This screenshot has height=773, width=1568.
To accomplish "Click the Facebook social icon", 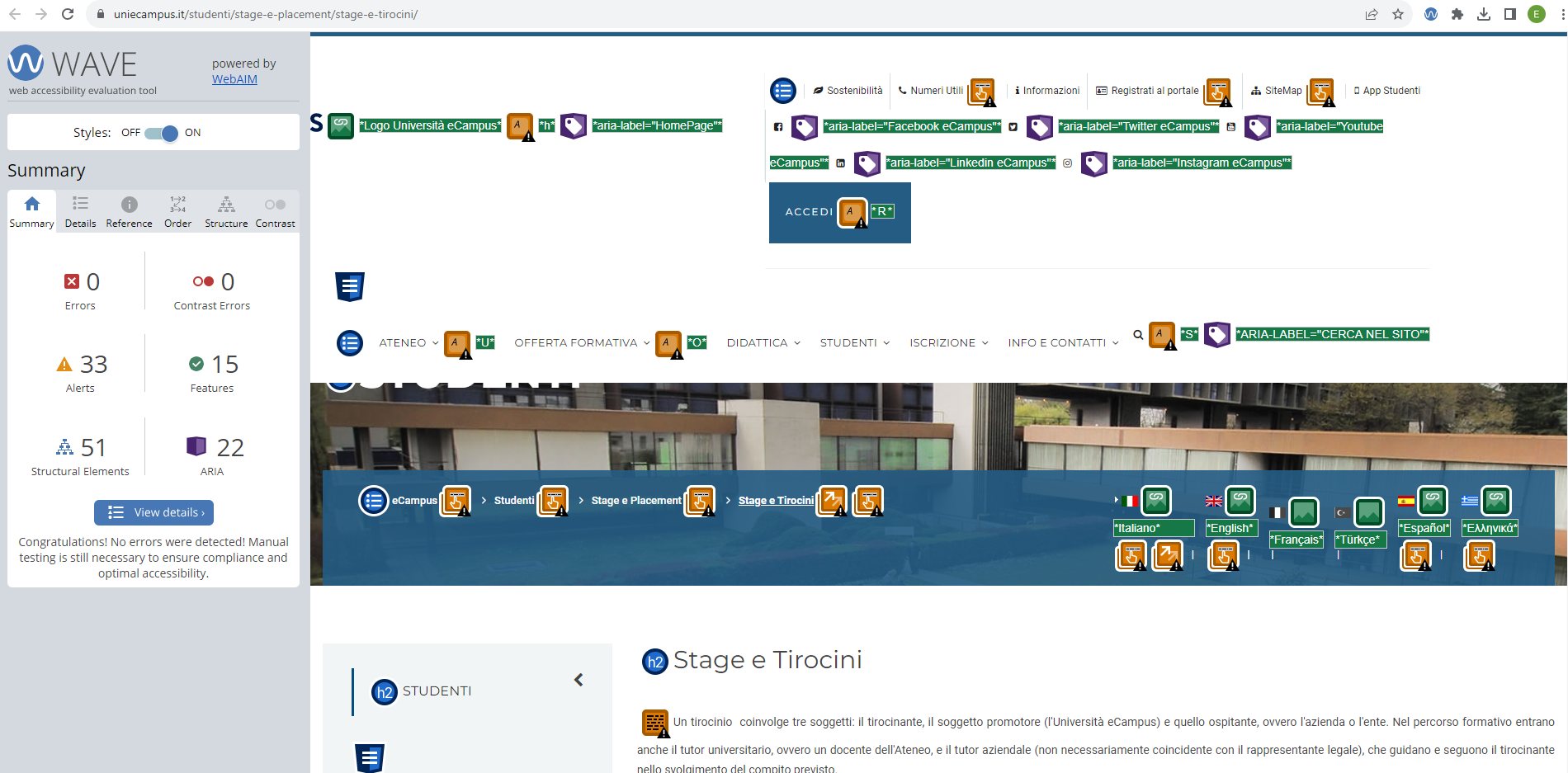I will pyautogui.click(x=778, y=127).
